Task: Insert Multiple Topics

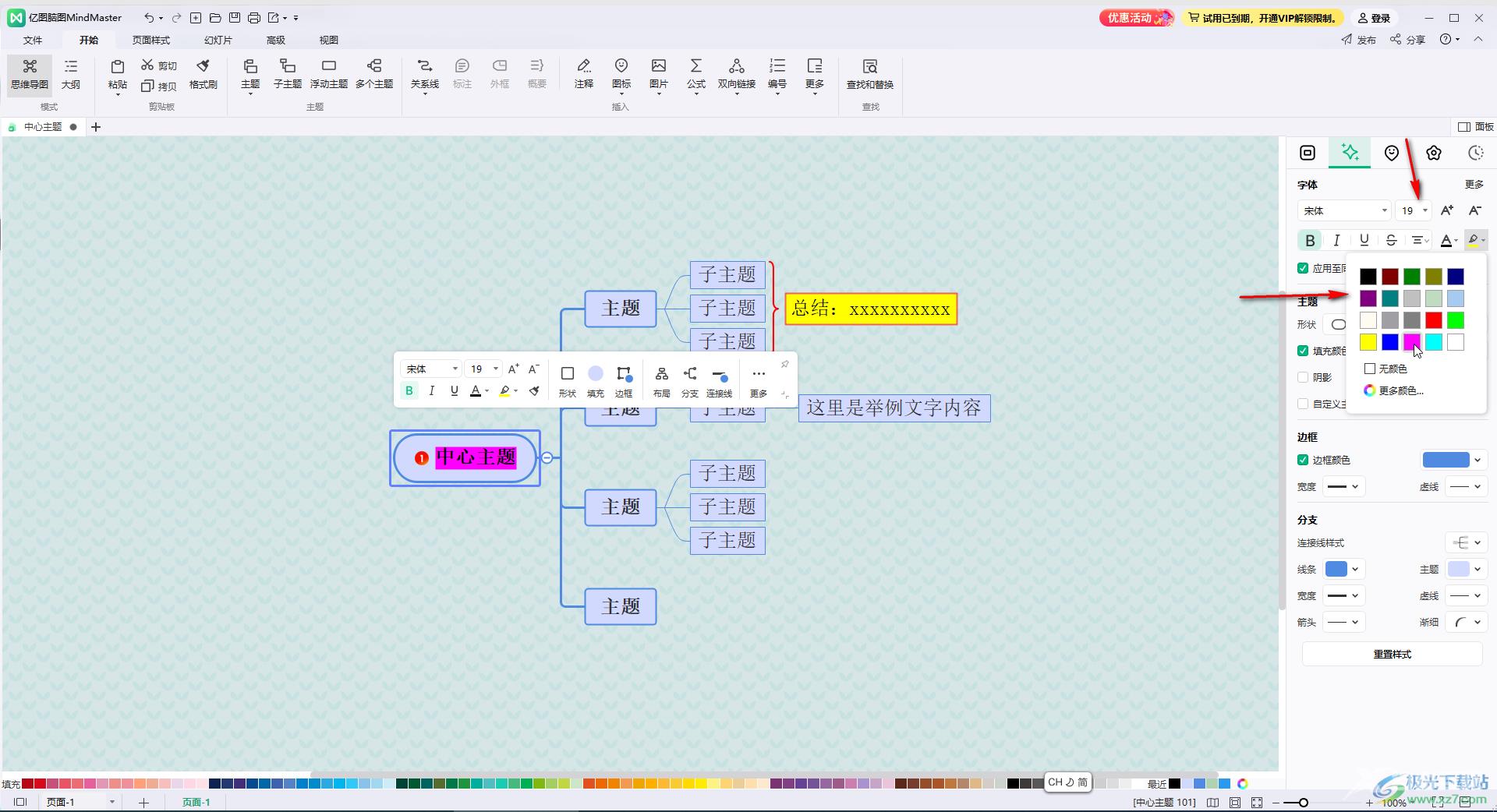Action: coord(374,75)
